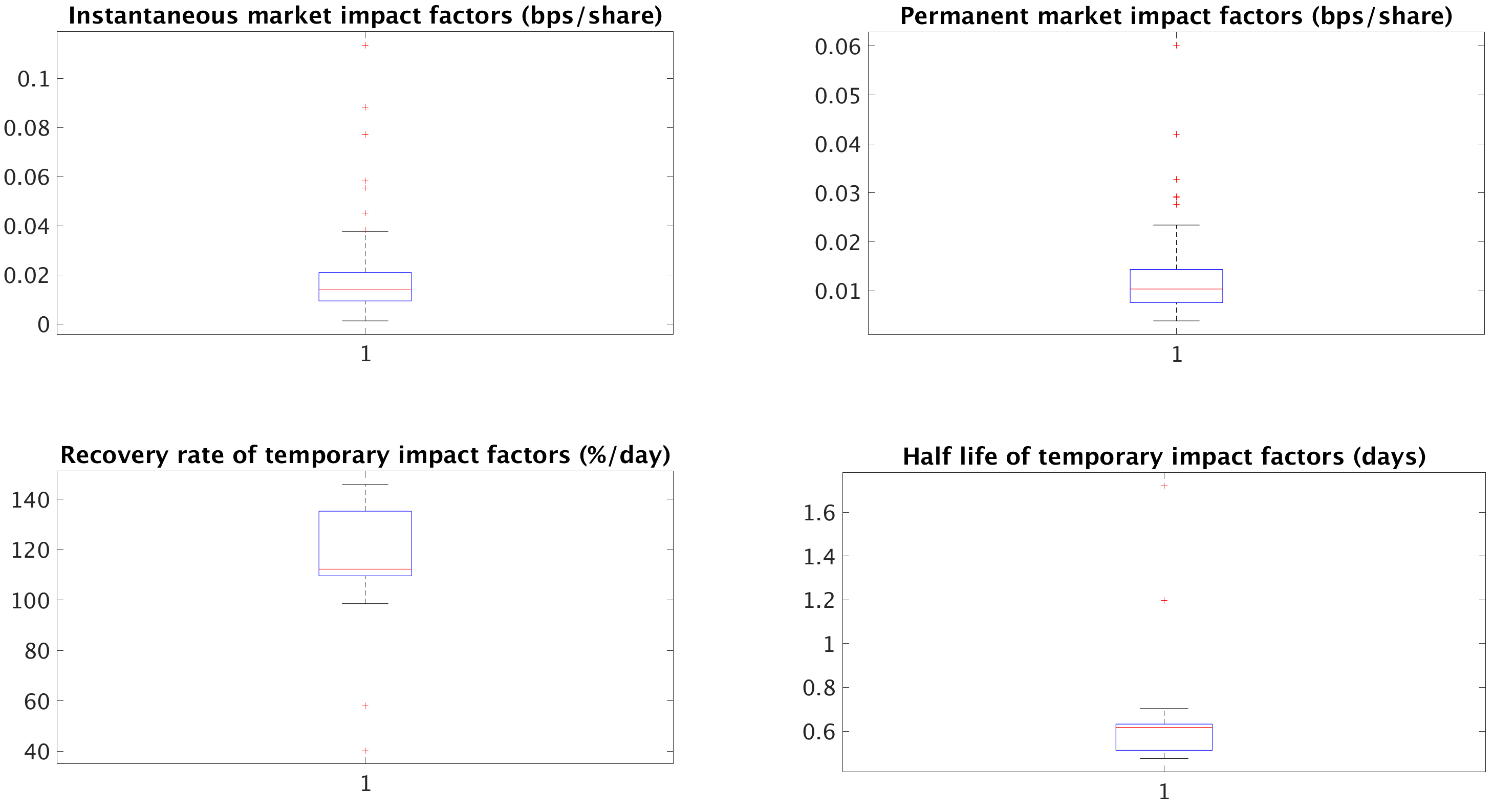Click the x-axis label 1 under Half life plot
The height and width of the screenshot is (812, 1493).
(1164, 792)
